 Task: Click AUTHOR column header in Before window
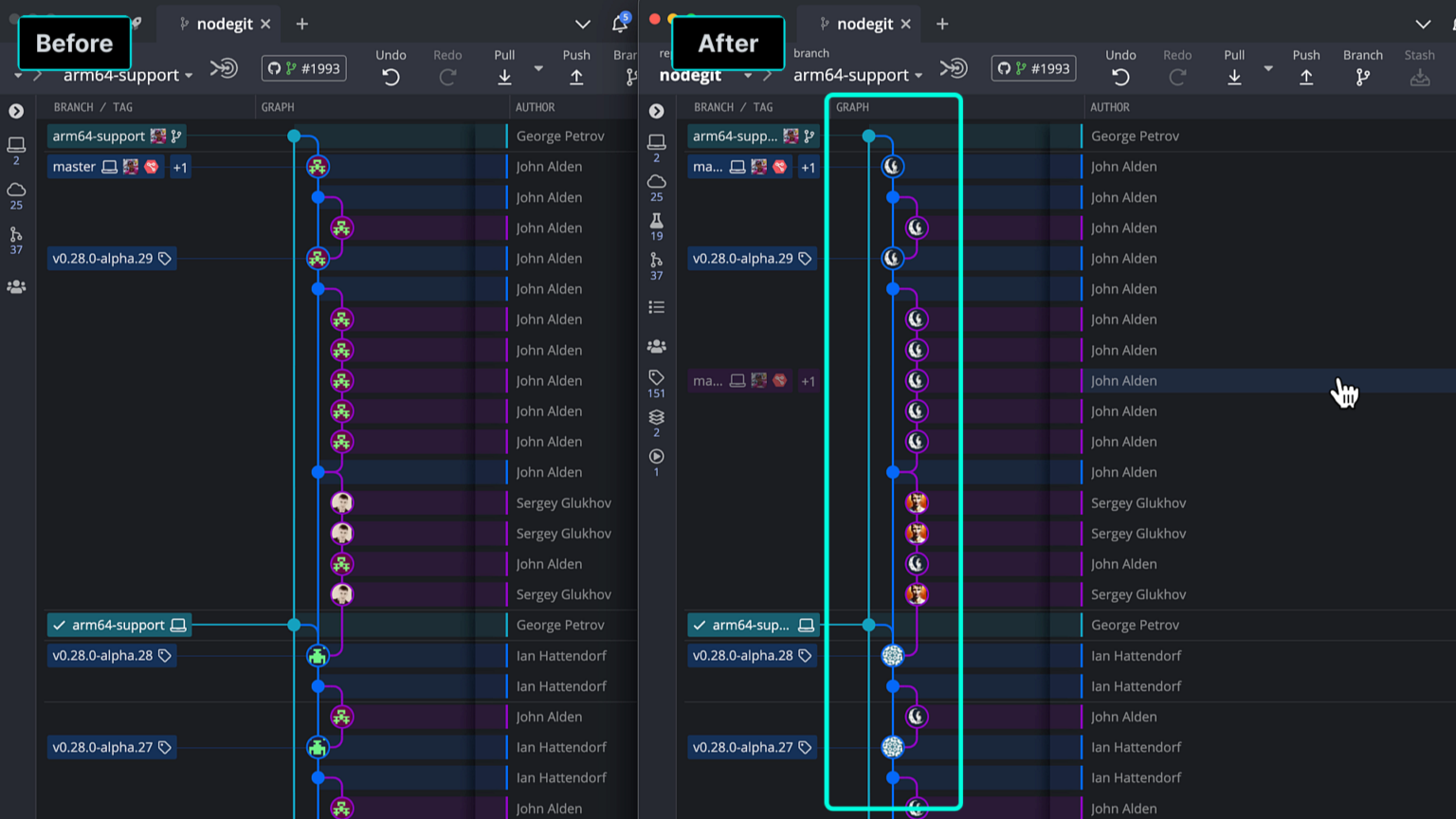[536, 107]
